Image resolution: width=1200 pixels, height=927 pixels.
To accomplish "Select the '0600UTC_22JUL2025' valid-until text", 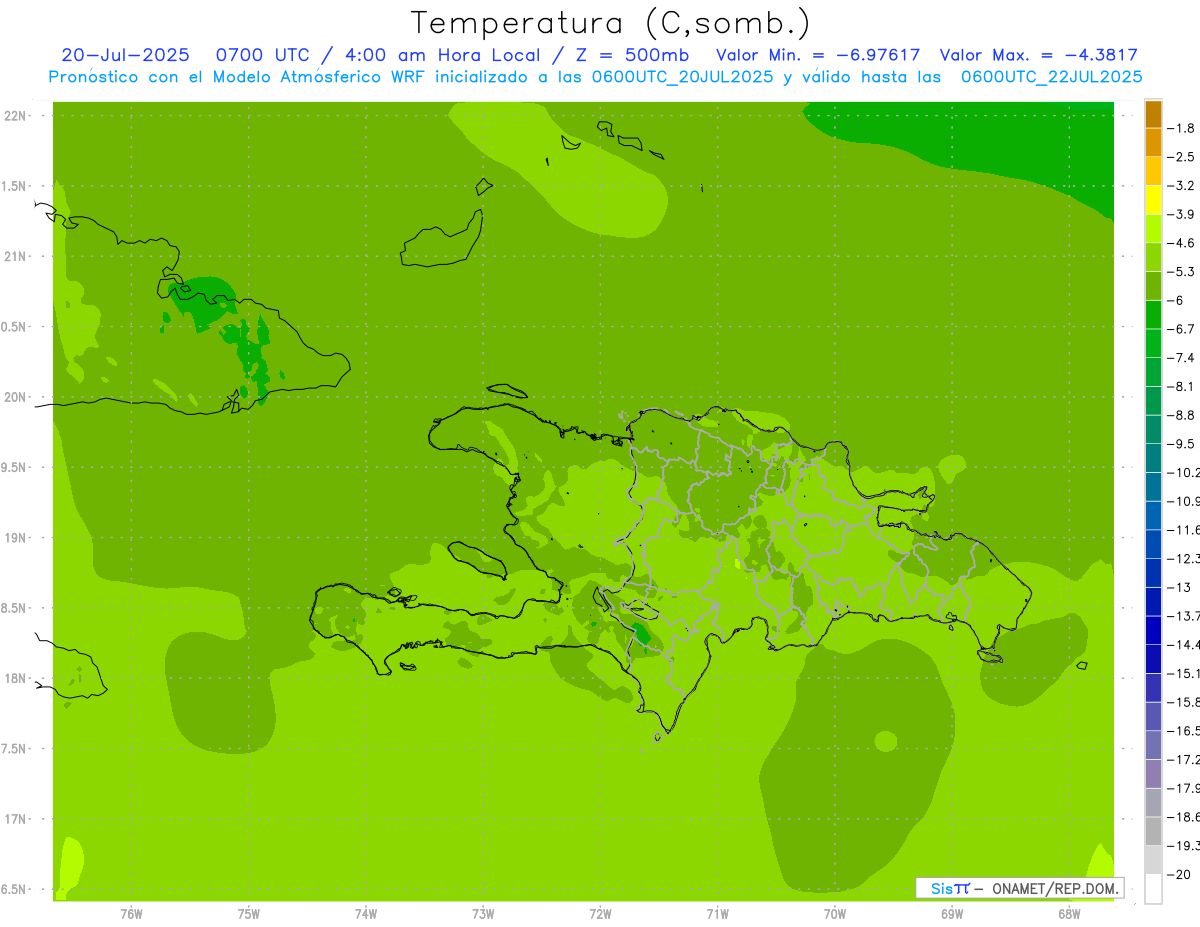I will point(1051,77).
